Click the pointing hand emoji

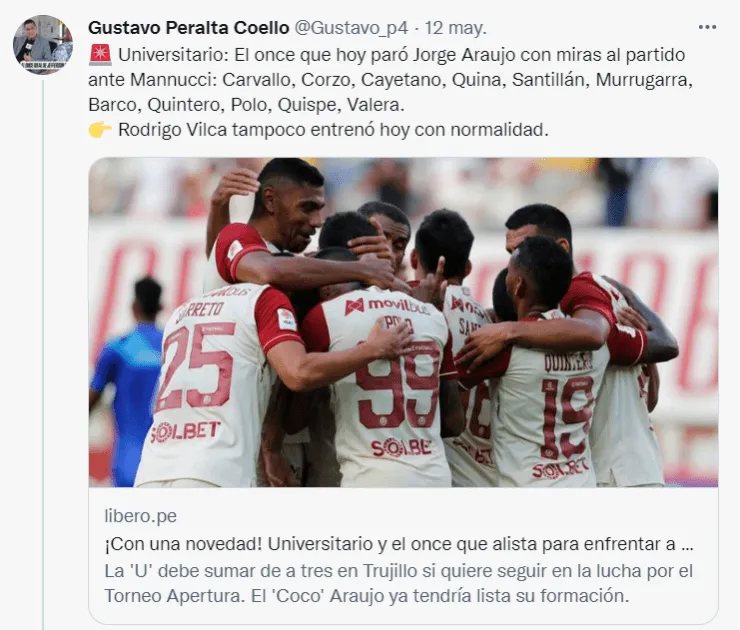click(100, 129)
